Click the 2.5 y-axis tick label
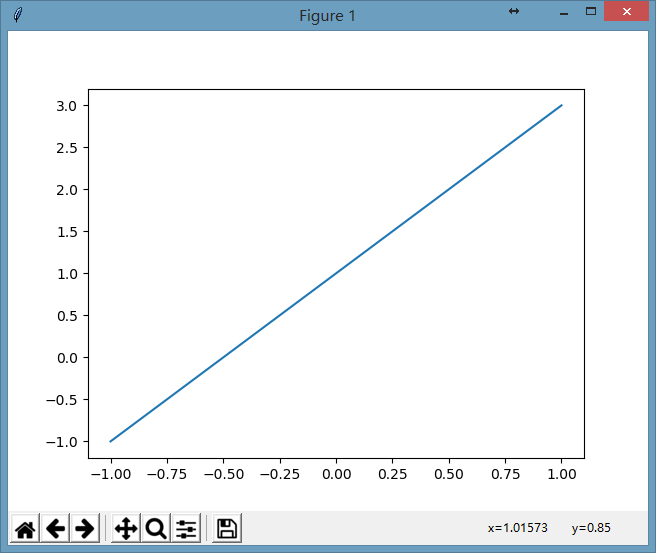This screenshot has width=656, height=553. click(67, 148)
